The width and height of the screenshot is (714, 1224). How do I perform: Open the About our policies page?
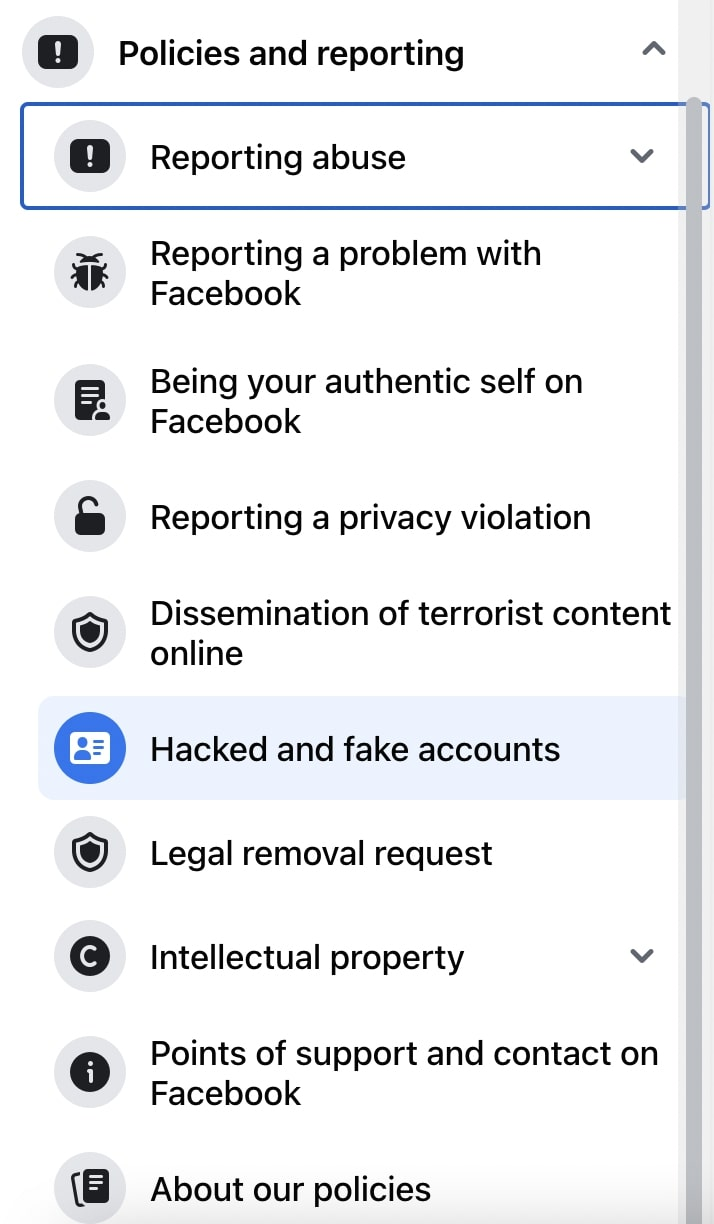tap(290, 1188)
